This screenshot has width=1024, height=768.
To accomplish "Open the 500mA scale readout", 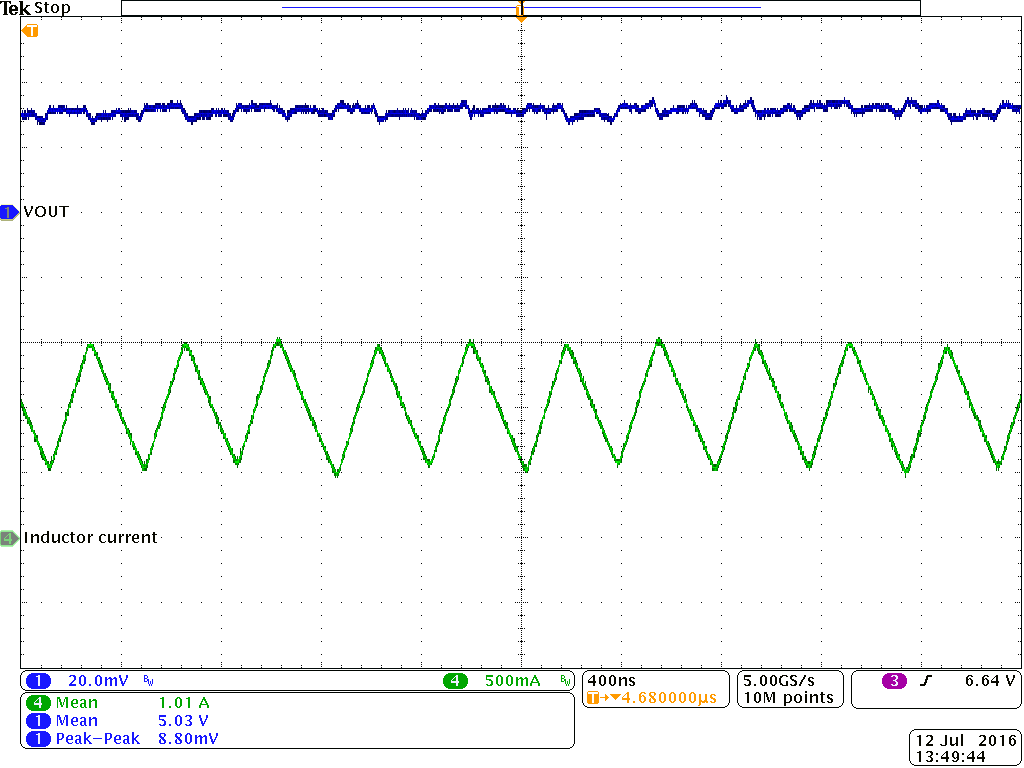I will pos(511,679).
